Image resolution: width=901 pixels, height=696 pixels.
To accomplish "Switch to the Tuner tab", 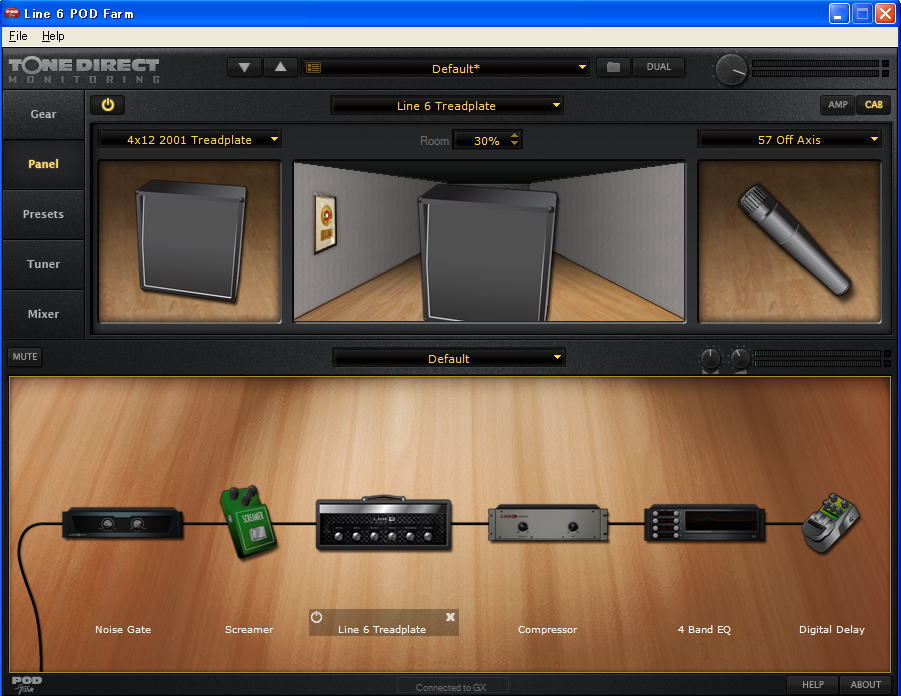I will [x=43, y=264].
